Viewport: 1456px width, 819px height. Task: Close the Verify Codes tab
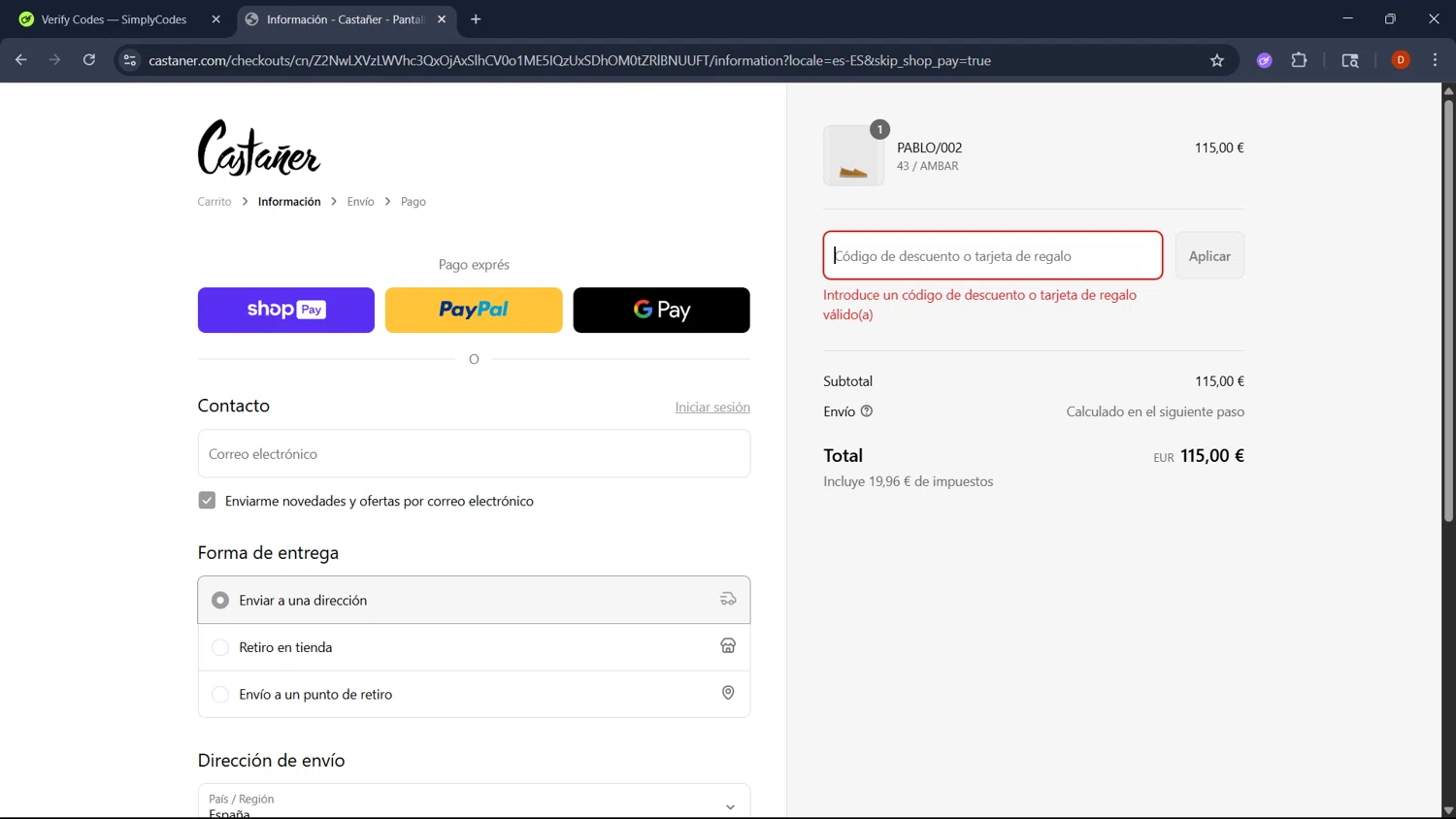point(215,19)
